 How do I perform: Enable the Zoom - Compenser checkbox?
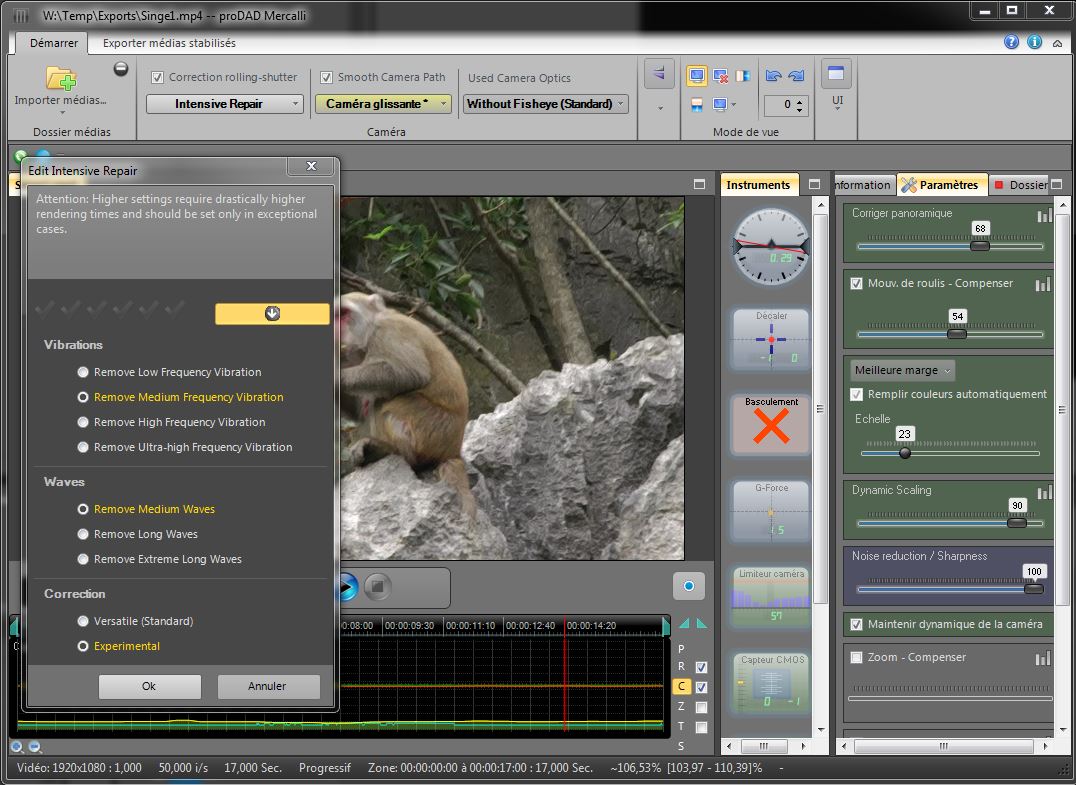(856, 658)
